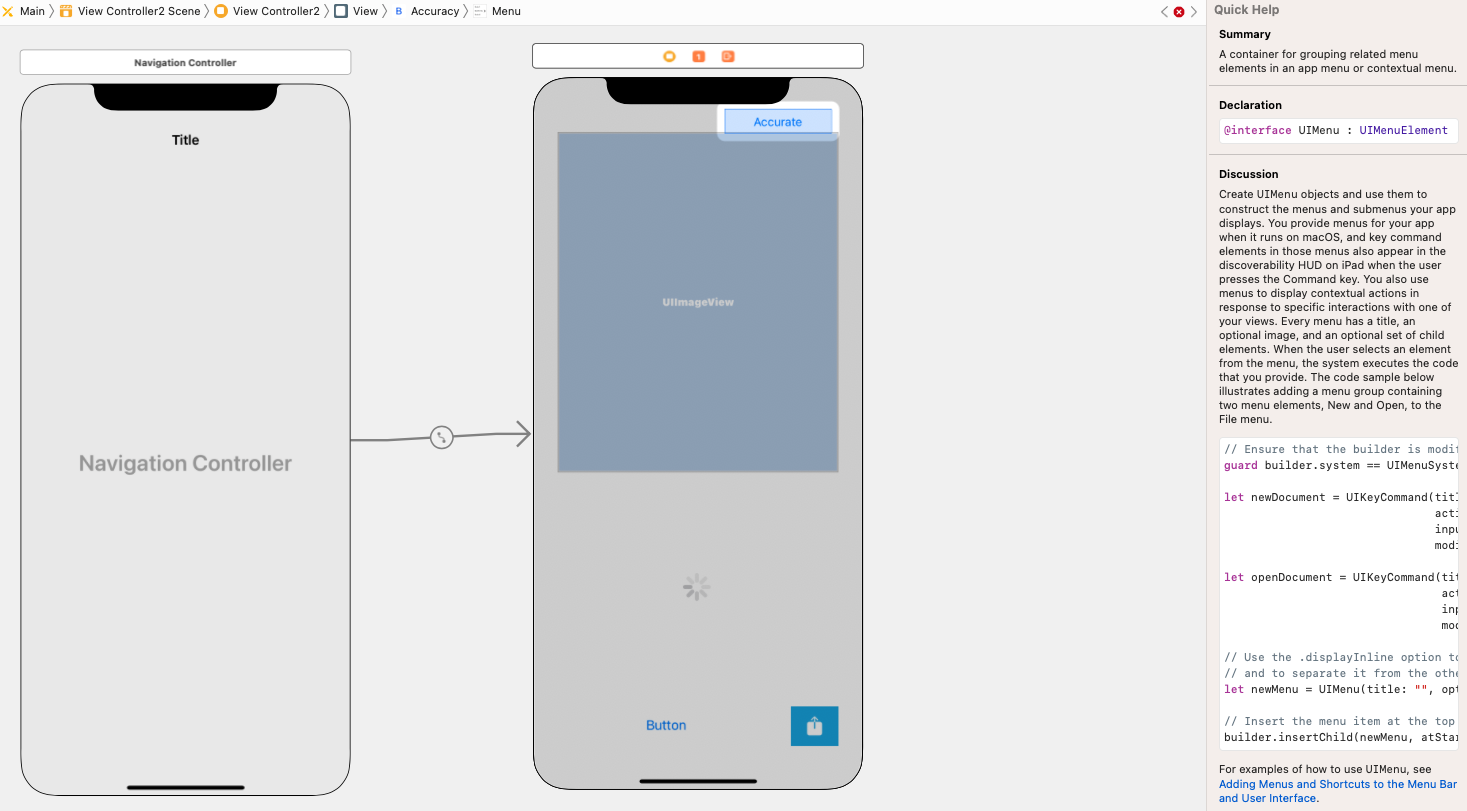Click the UIMenuElement link in the declaration
The height and width of the screenshot is (811, 1467).
click(1403, 130)
